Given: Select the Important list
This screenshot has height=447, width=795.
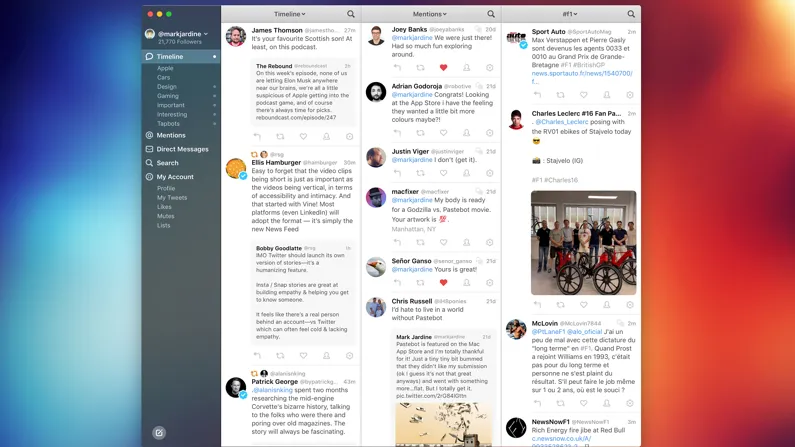Looking at the screenshot, I should (x=171, y=105).
